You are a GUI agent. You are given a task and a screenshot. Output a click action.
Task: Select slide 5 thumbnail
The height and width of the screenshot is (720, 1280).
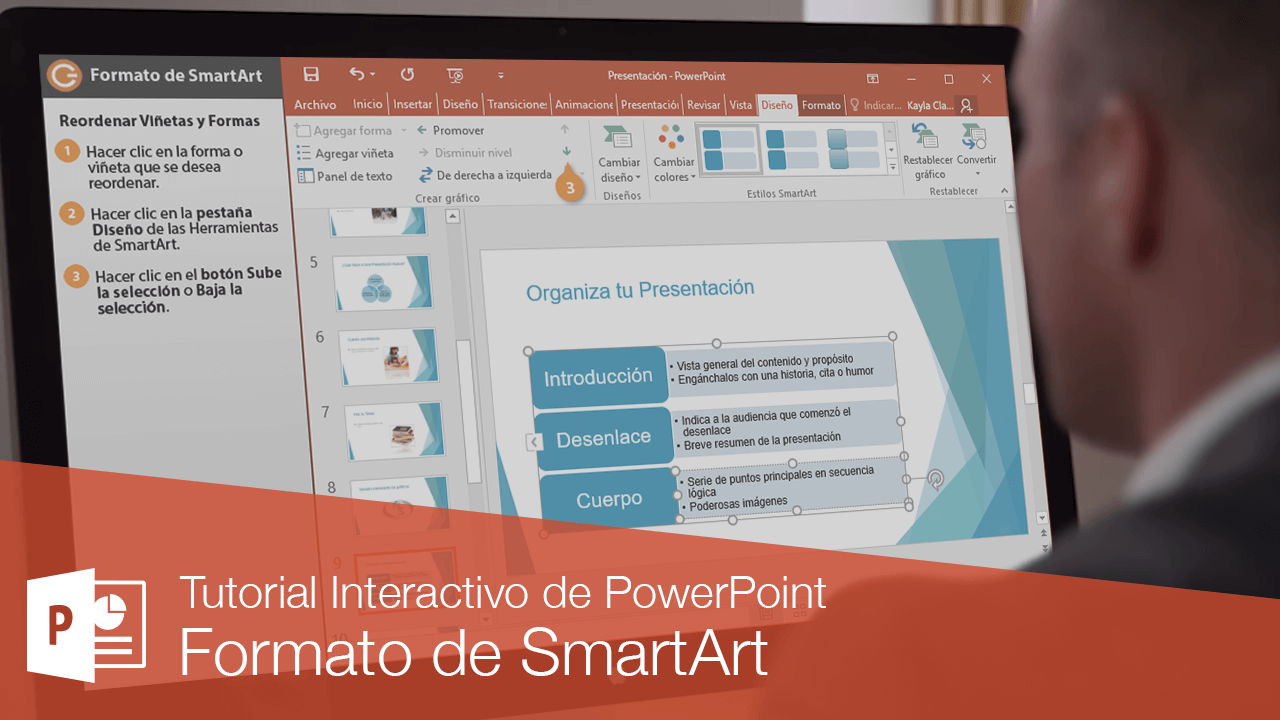pyautogui.click(x=382, y=282)
